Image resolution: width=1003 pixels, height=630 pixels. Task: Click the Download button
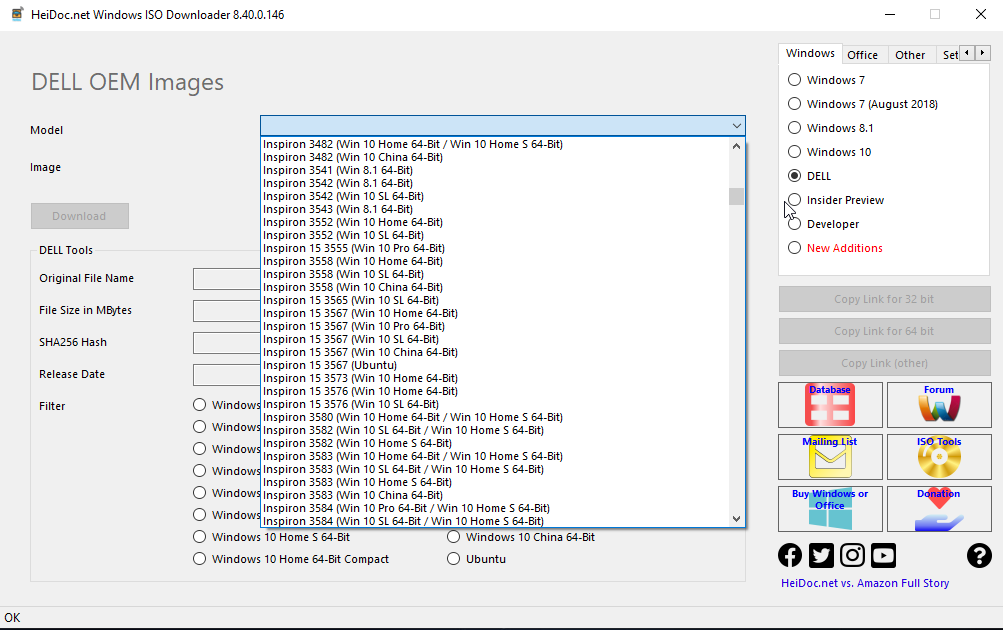[x=79, y=216]
